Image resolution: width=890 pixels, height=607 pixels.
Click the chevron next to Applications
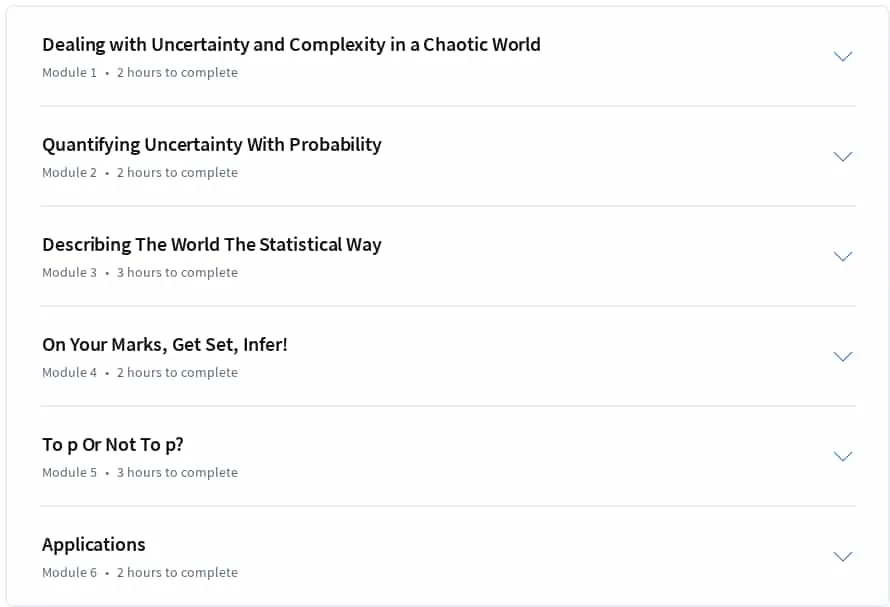coord(843,556)
